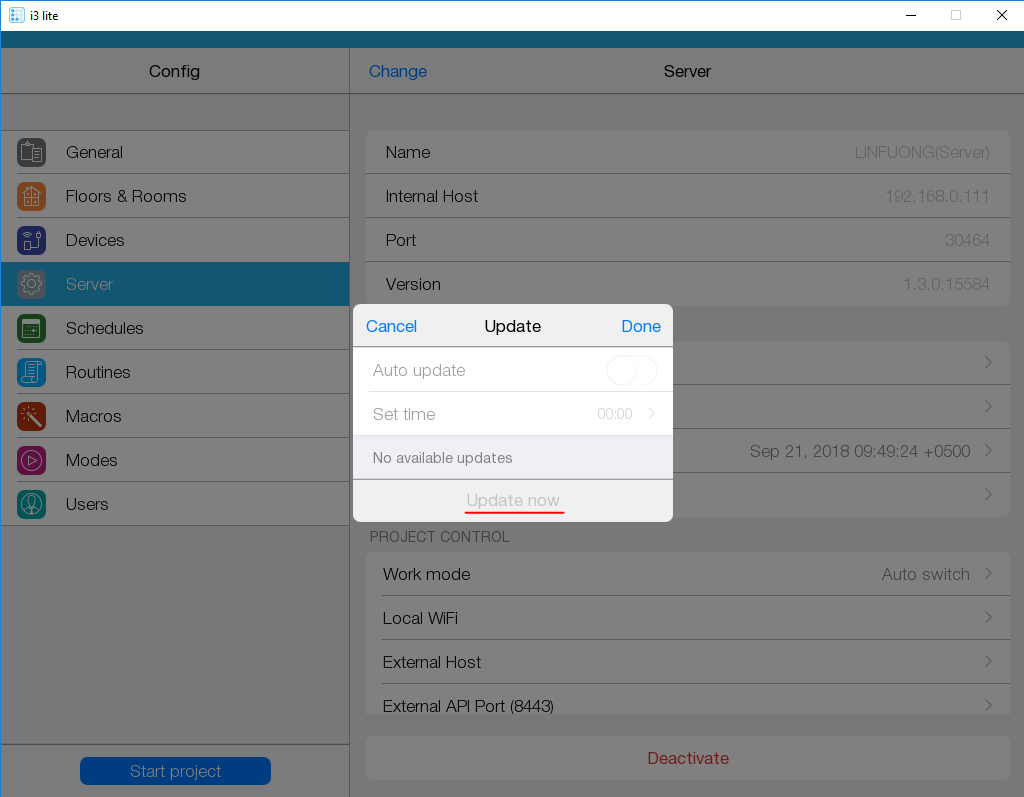Viewport: 1024px width, 797px height.
Task: Click the Start project button
Action: click(x=175, y=771)
